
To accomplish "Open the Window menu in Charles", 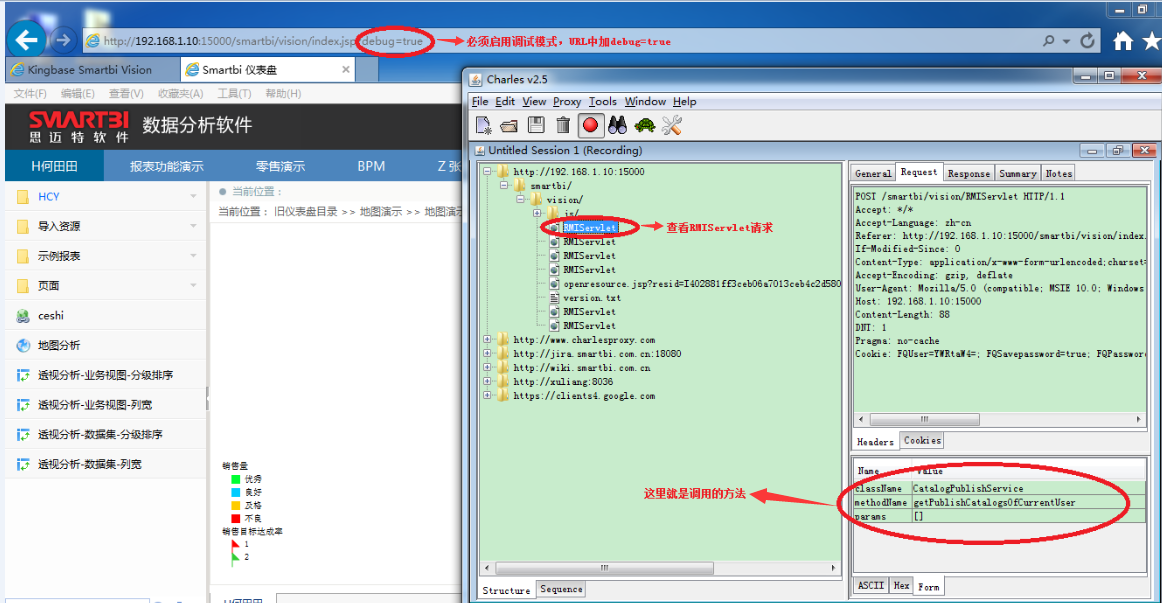I will pos(645,101).
